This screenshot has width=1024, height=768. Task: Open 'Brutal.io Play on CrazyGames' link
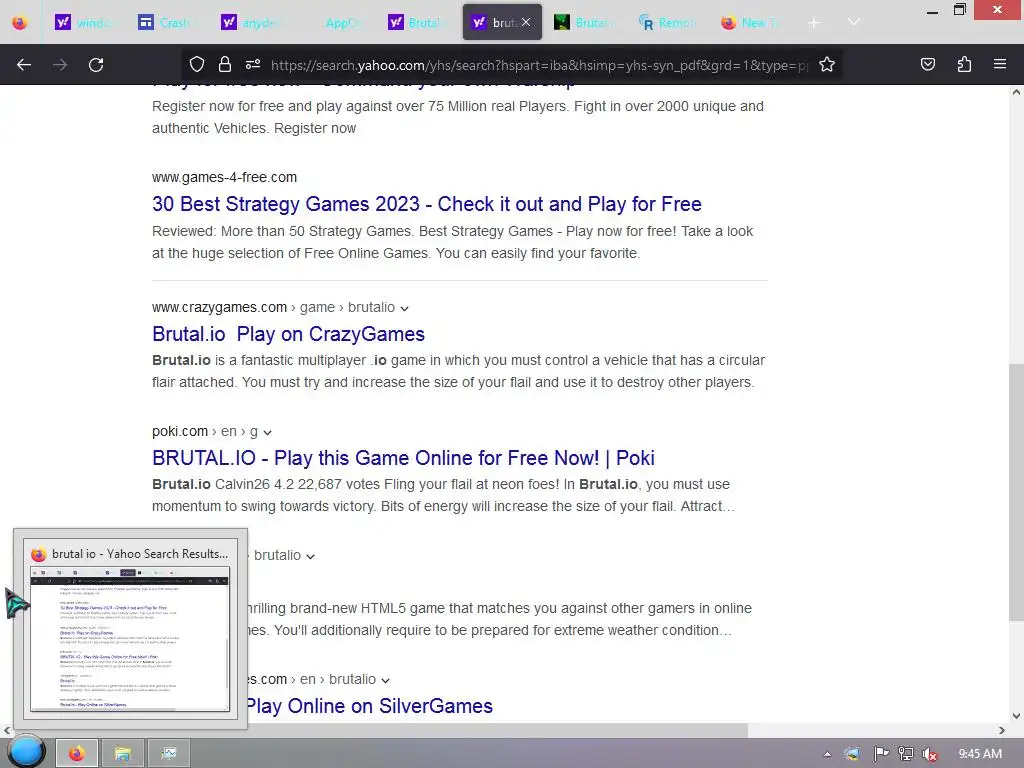[288, 334]
